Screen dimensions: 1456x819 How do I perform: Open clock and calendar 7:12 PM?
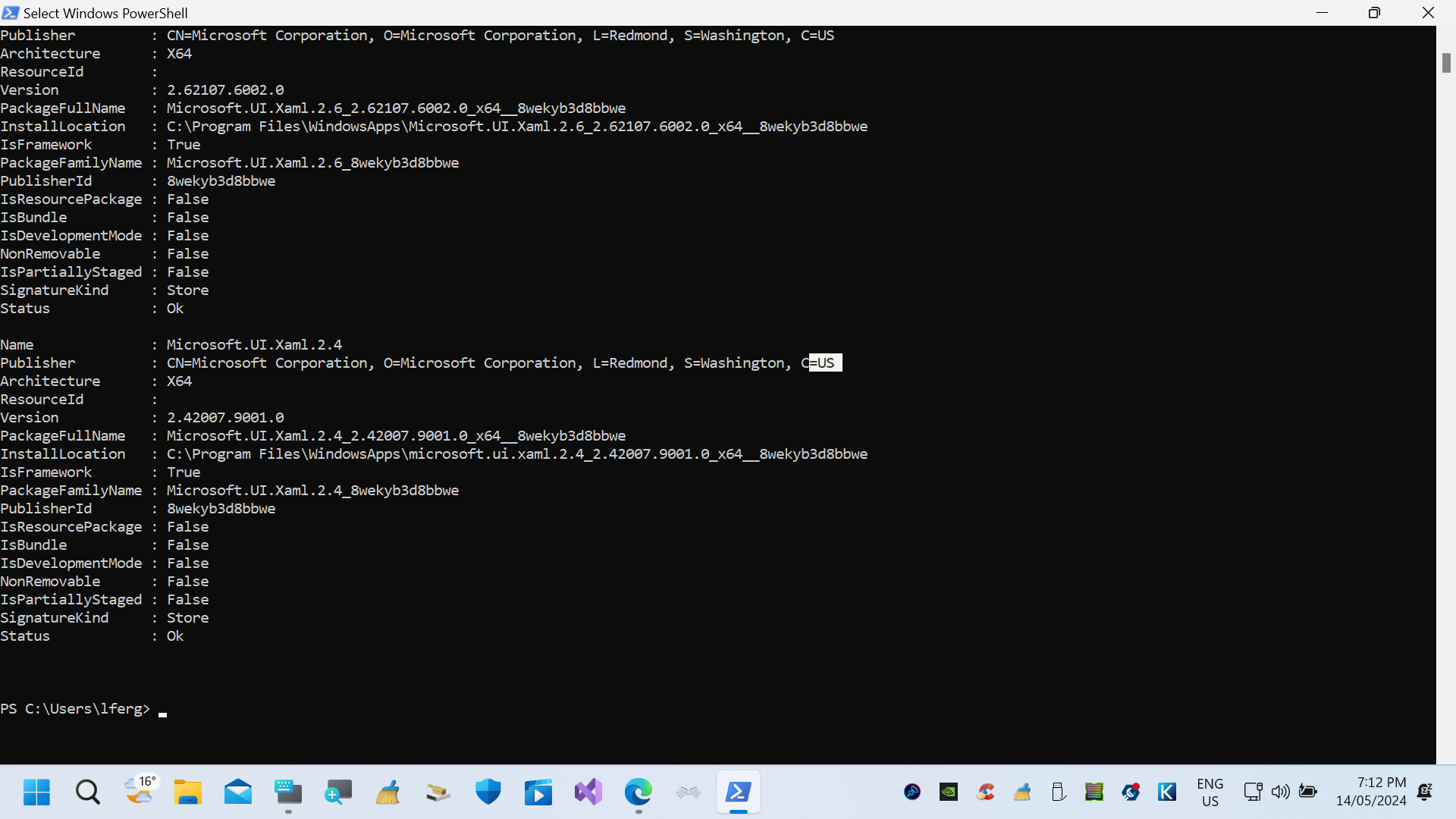1371,792
